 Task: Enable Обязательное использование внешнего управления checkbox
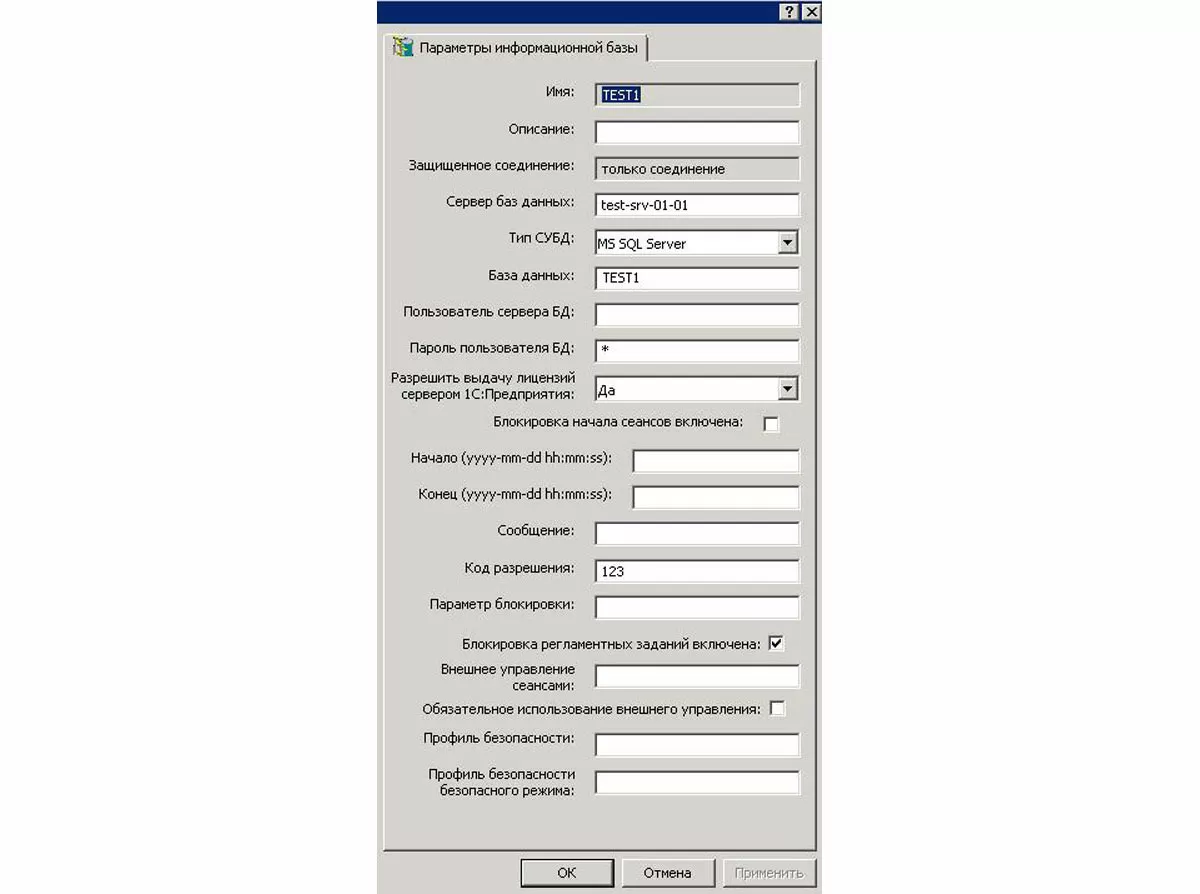click(x=777, y=709)
